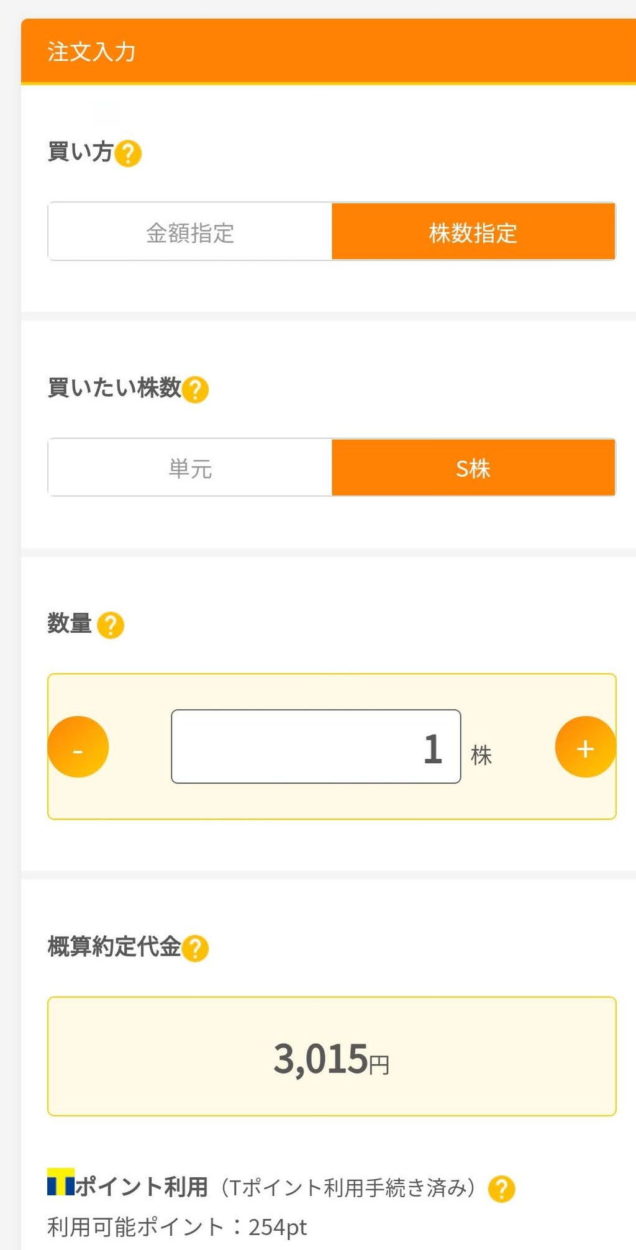
Task: Show help for 数量 field
Action: pyautogui.click(x=111, y=626)
